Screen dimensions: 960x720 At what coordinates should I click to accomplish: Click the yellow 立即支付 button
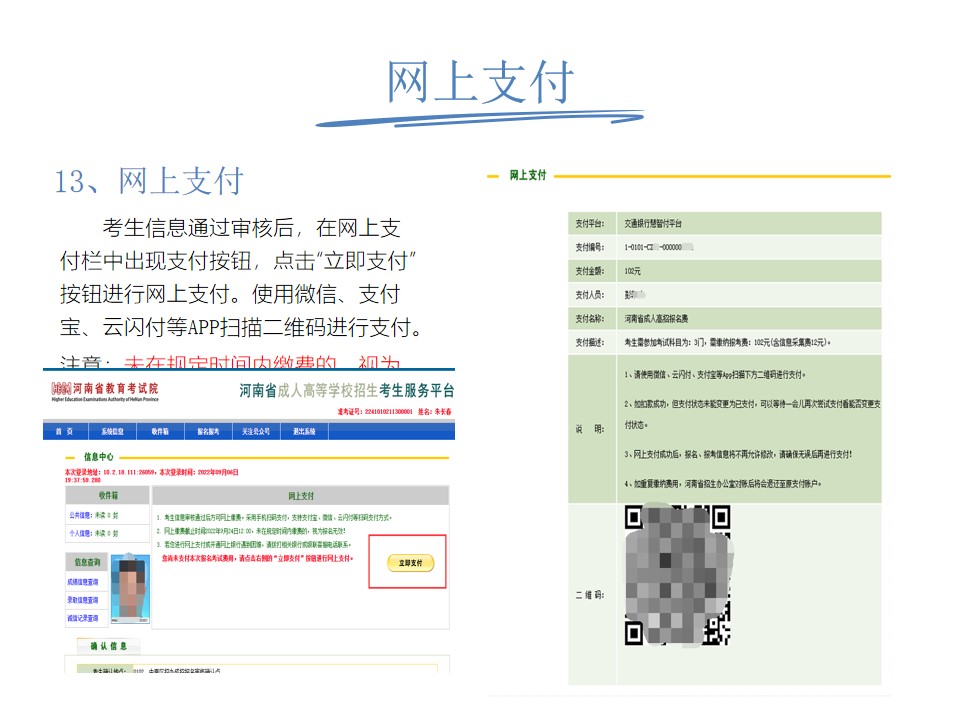(410, 563)
